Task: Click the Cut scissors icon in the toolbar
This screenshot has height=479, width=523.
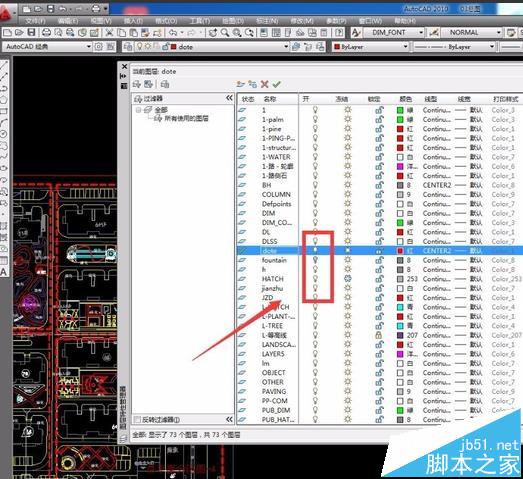Action: coord(109,32)
